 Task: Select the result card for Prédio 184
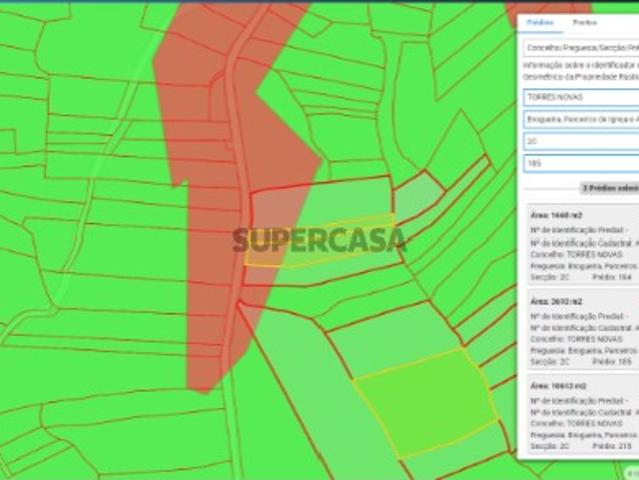click(583, 245)
